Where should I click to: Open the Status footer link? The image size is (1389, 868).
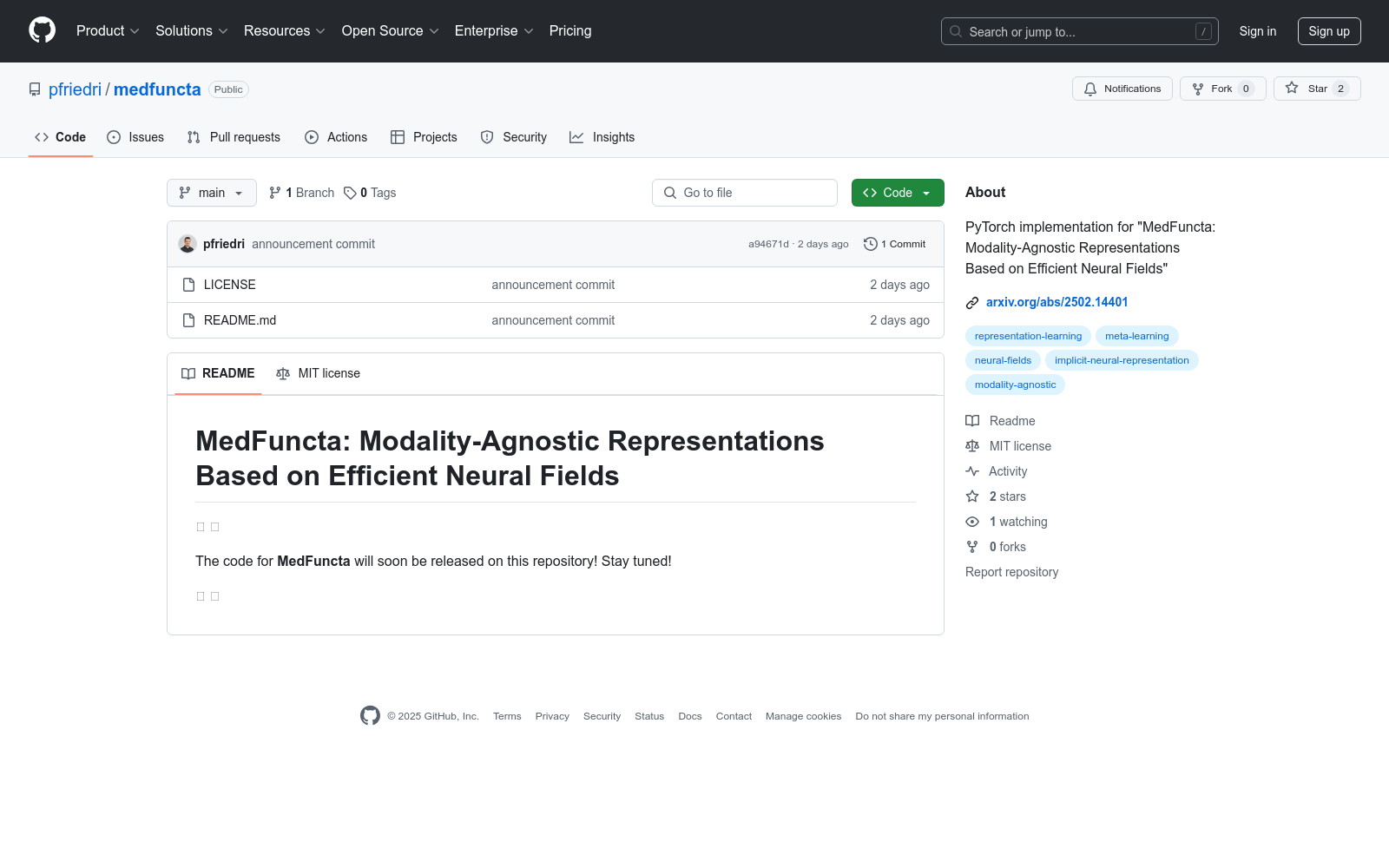pos(649,716)
